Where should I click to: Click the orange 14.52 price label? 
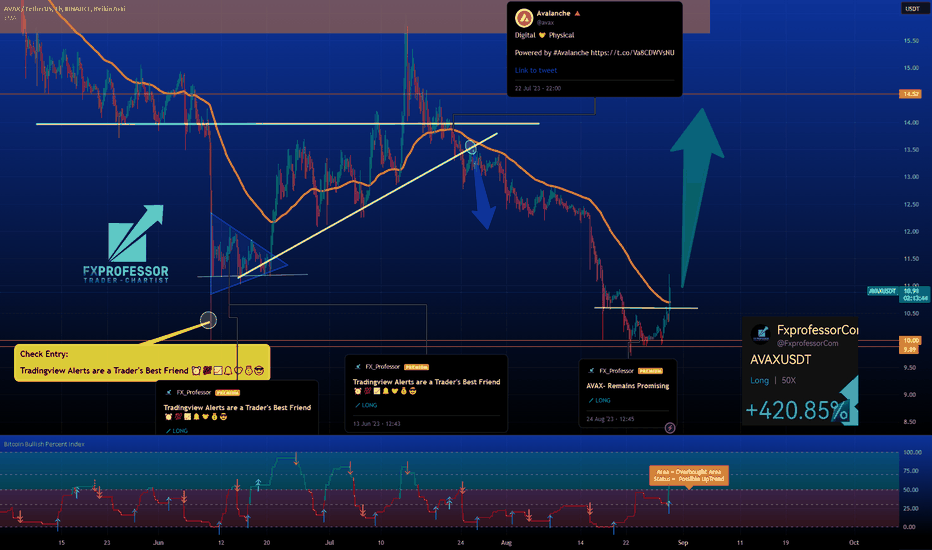911,94
